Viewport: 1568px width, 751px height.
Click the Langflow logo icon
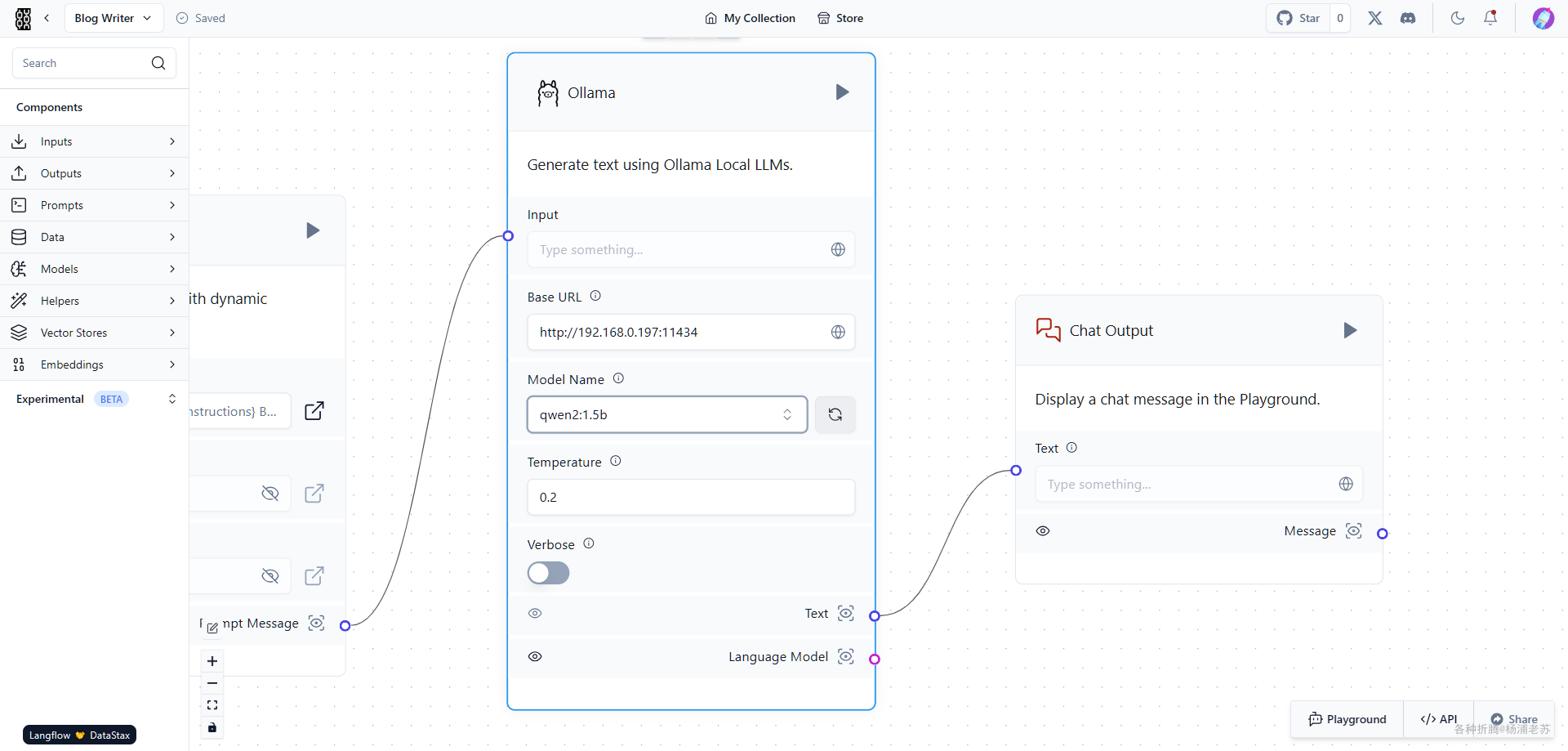pos(23,19)
